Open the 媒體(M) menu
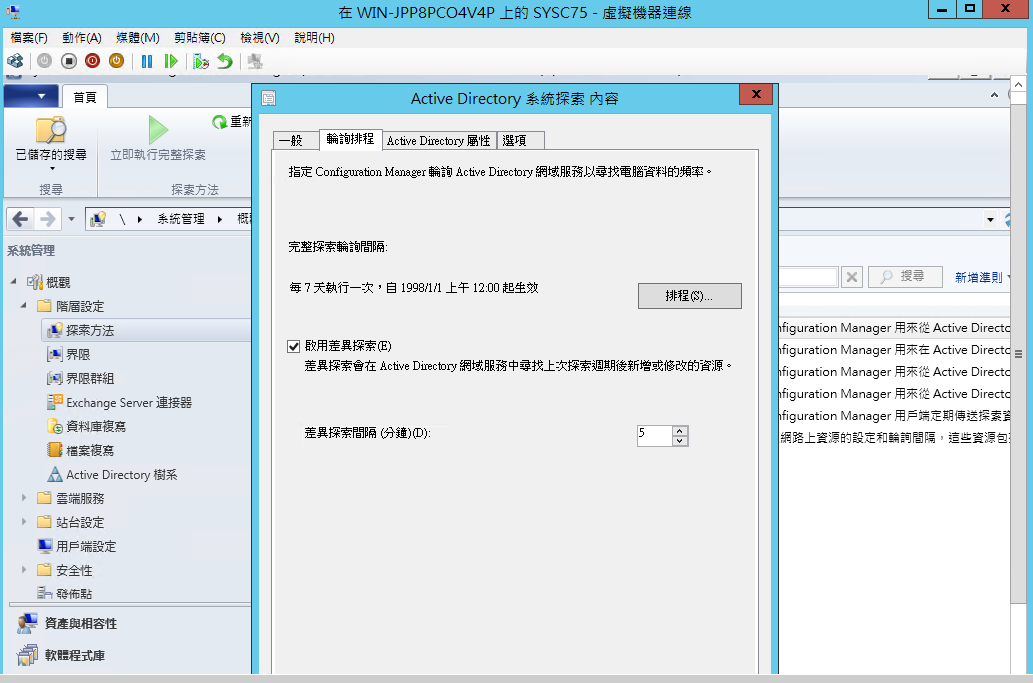 [138, 38]
